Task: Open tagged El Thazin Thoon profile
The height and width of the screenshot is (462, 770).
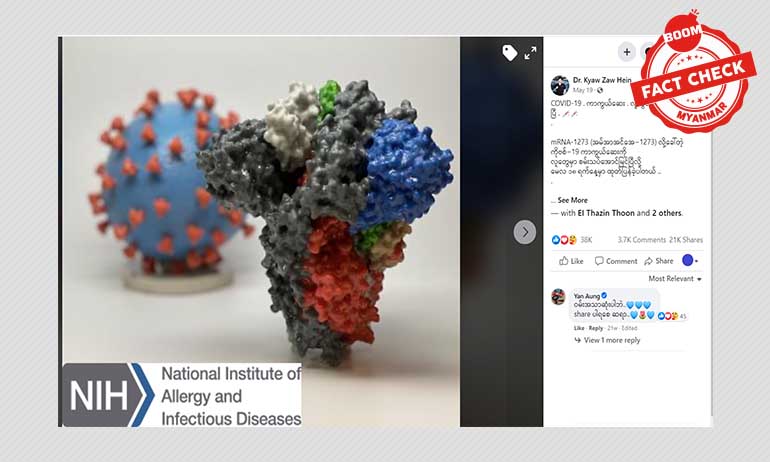Action: pyautogui.click(x=606, y=213)
